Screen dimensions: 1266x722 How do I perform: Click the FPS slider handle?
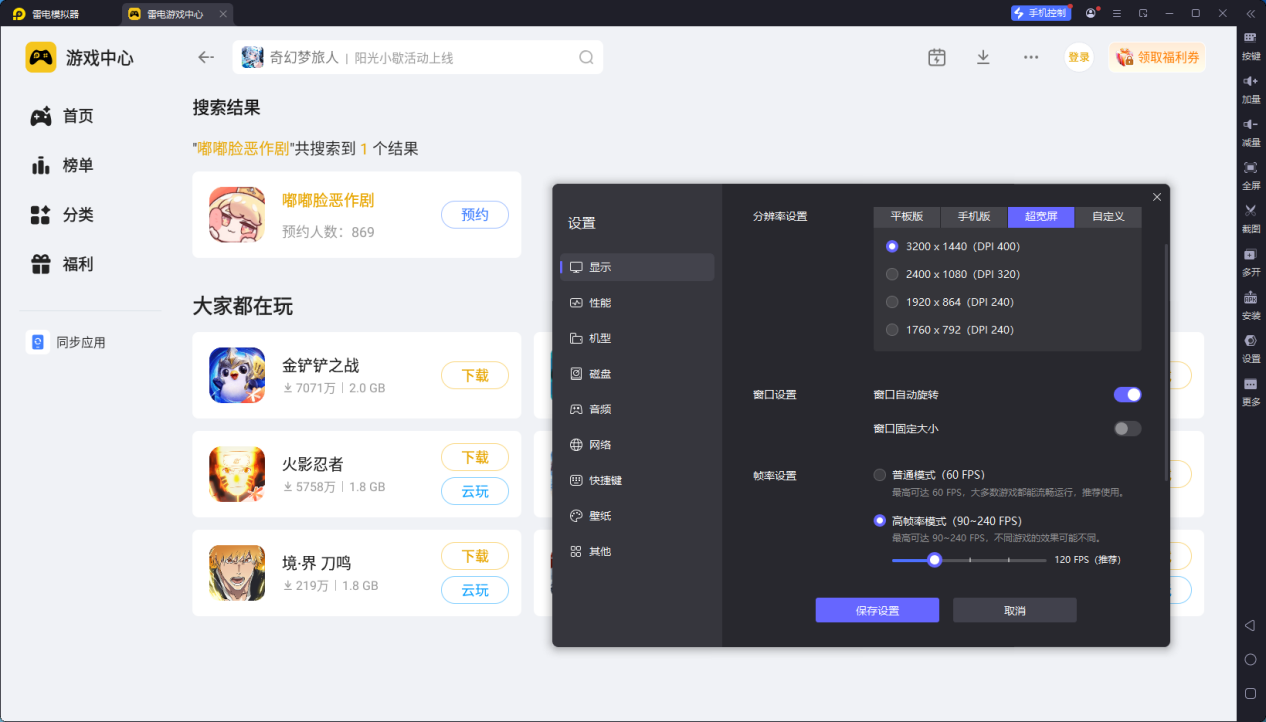934,560
